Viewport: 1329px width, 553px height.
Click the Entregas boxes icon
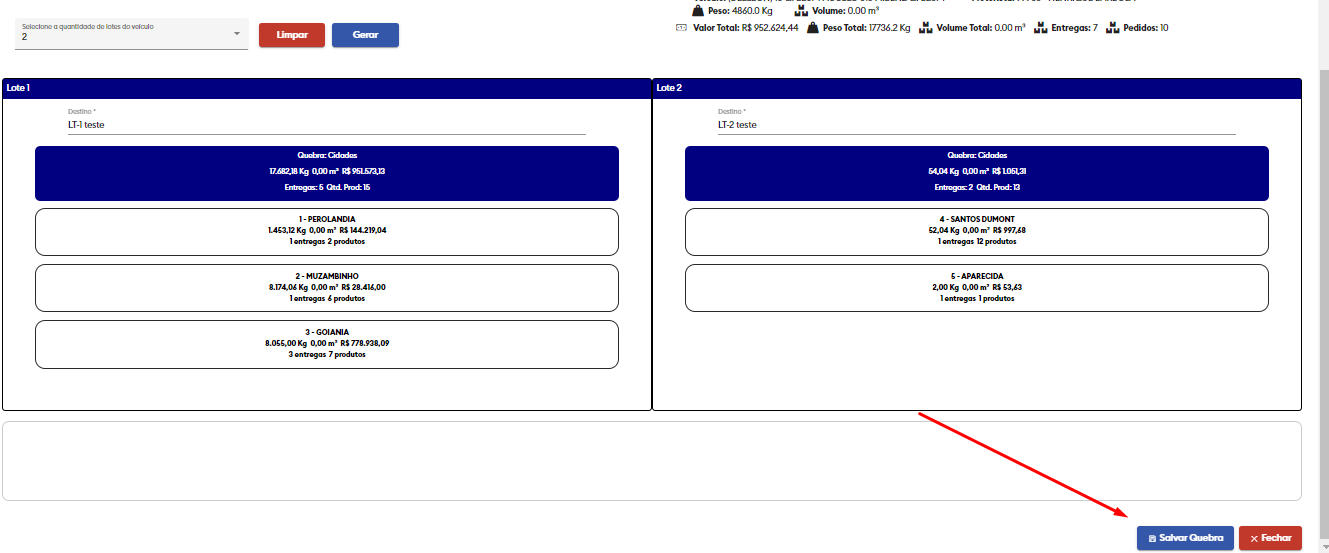(x=1041, y=27)
